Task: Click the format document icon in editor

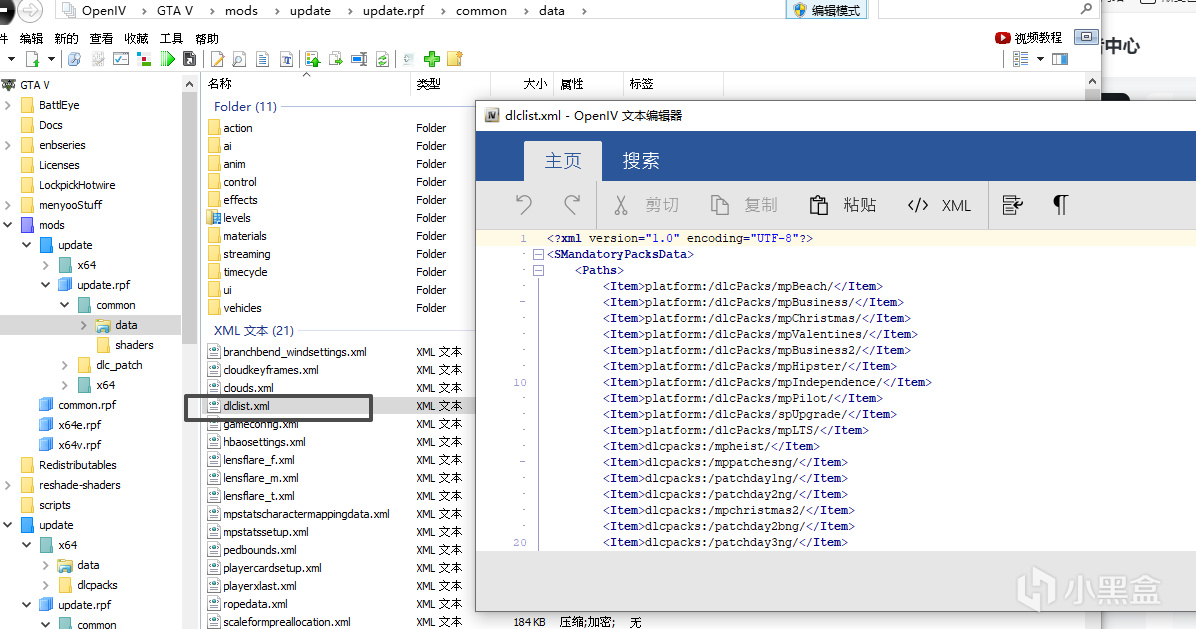Action: (x=1012, y=204)
